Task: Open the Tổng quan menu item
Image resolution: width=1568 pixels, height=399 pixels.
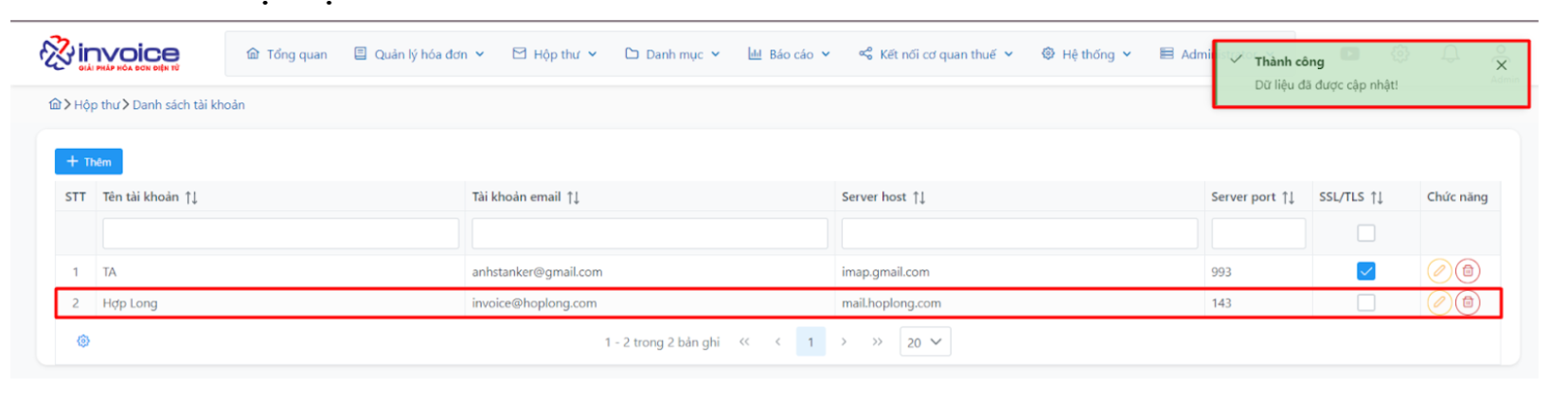Action: (x=287, y=54)
